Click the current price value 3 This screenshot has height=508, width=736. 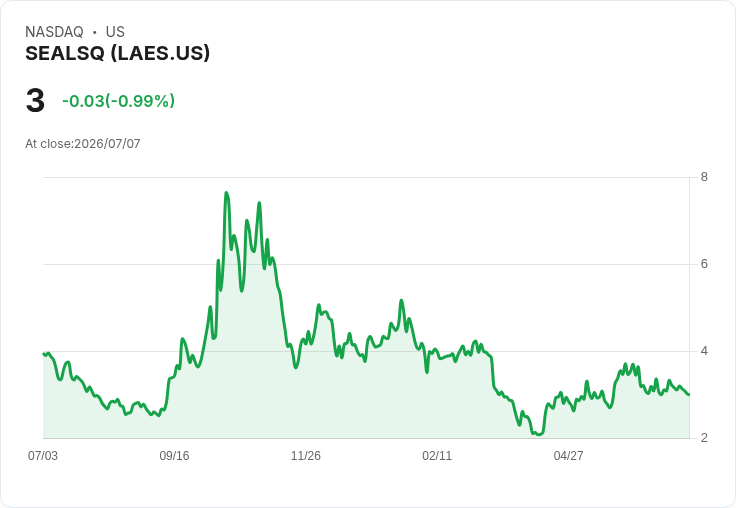tap(35, 101)
